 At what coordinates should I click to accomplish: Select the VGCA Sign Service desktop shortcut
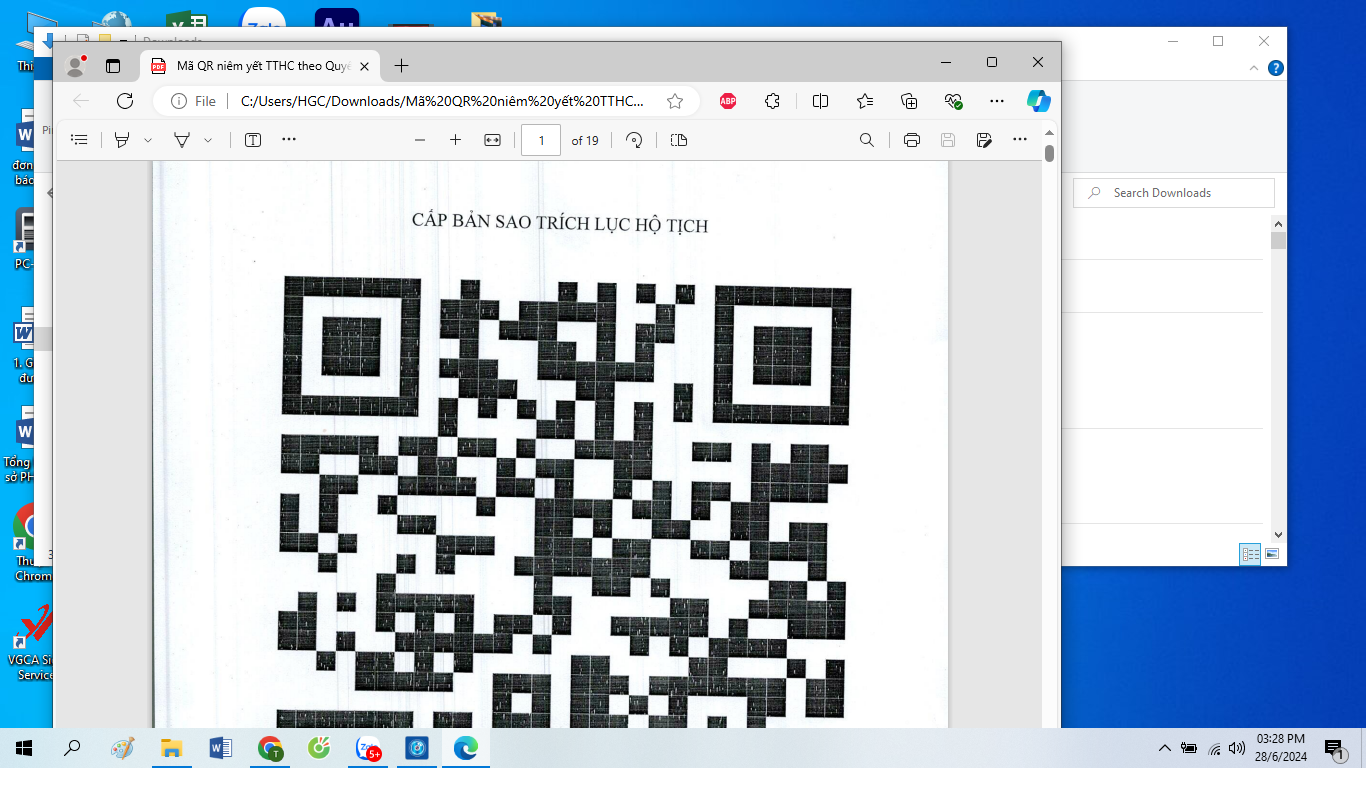pyautogui.click(x=30, y=642)
